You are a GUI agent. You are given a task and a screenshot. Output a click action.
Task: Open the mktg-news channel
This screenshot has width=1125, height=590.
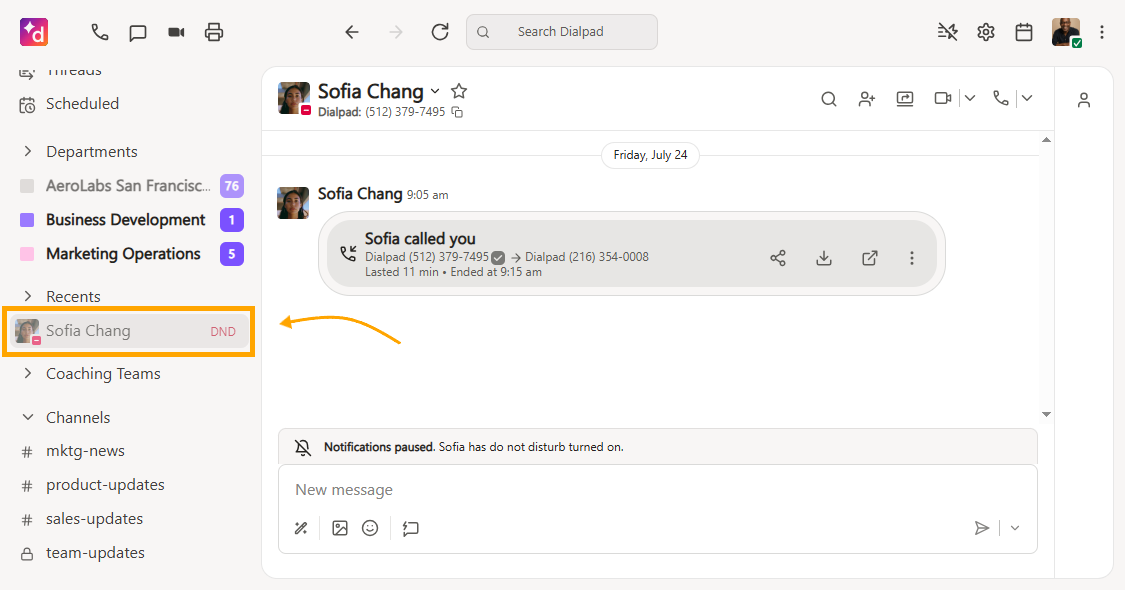click(x=85, y=451)
